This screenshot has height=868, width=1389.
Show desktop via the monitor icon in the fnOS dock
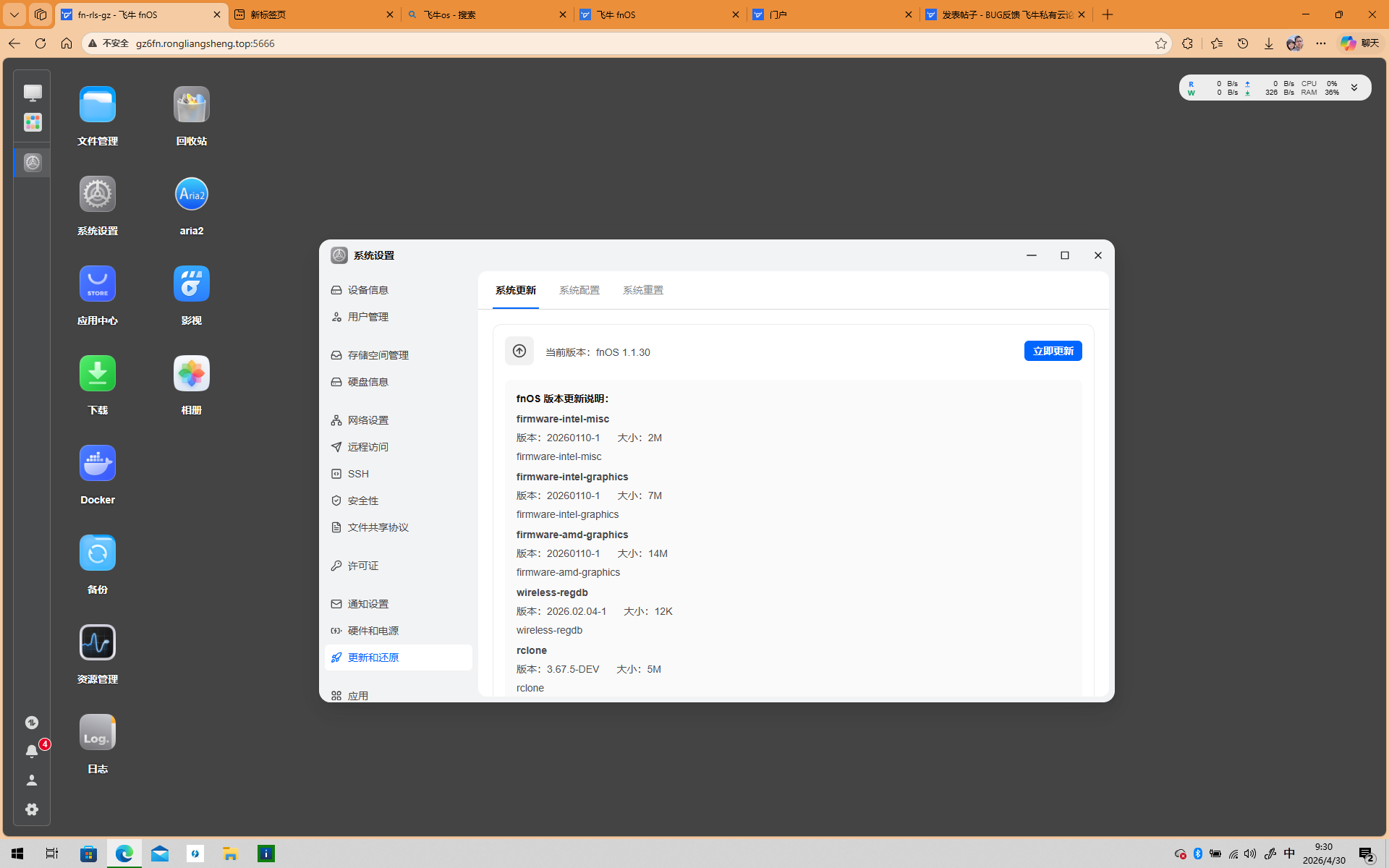33,93
